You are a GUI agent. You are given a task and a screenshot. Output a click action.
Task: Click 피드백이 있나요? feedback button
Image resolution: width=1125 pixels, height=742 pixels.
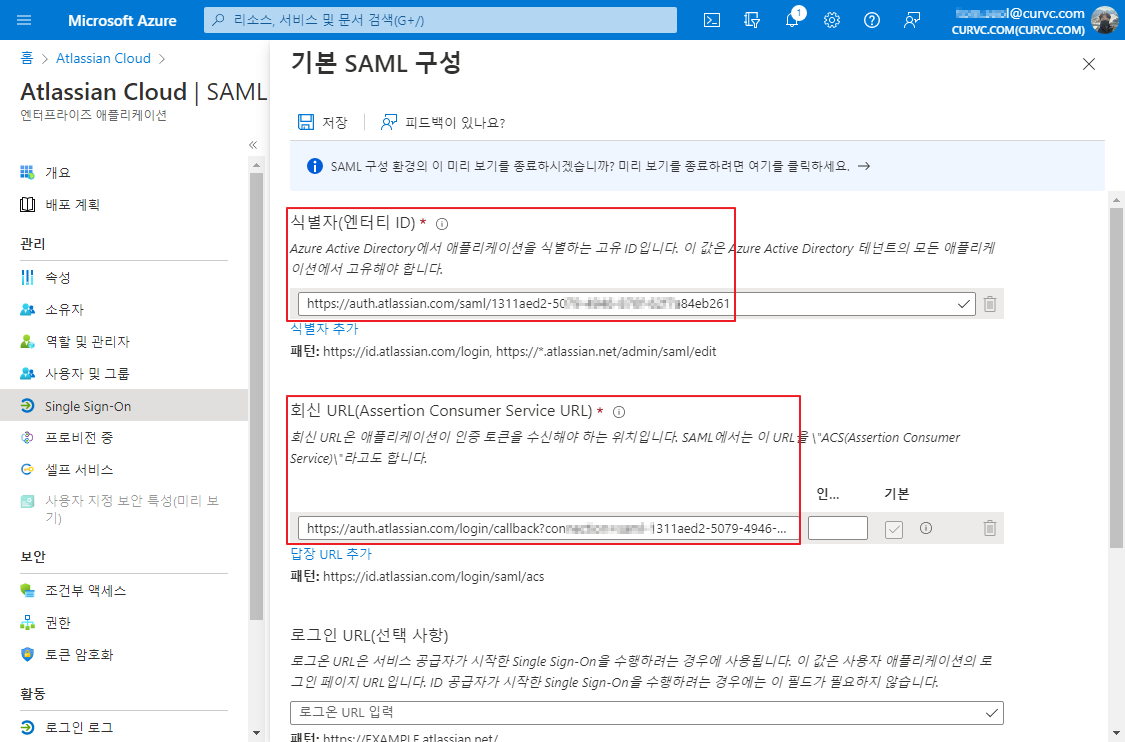tap(443, 123)
